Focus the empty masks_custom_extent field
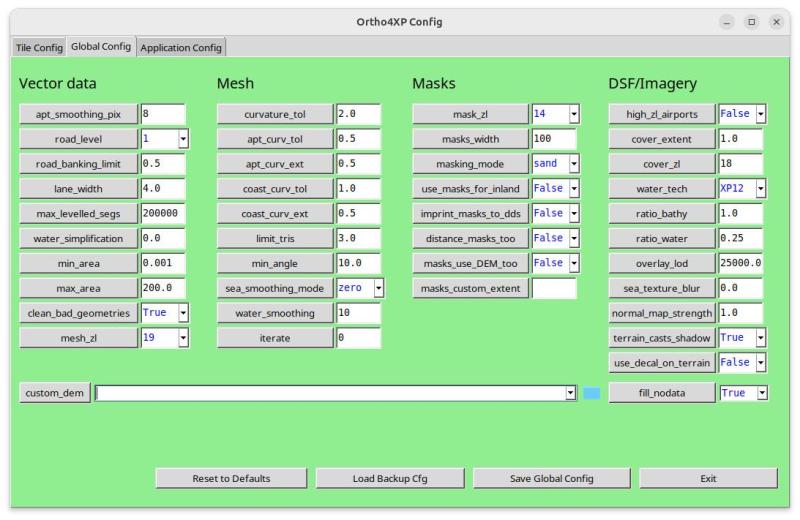 (554, 288)
